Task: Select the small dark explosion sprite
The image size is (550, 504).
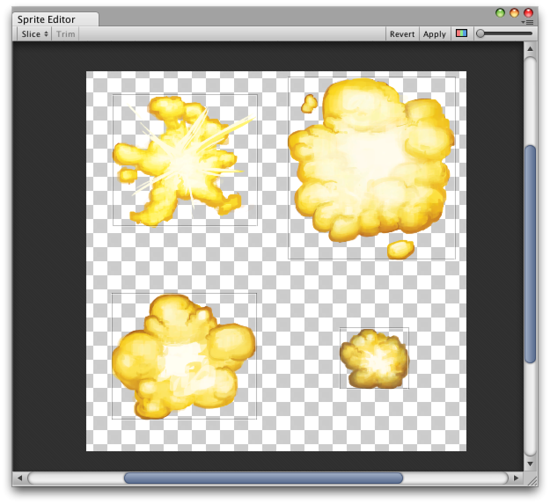Action: pyautogui.click(x=374, y=358)
